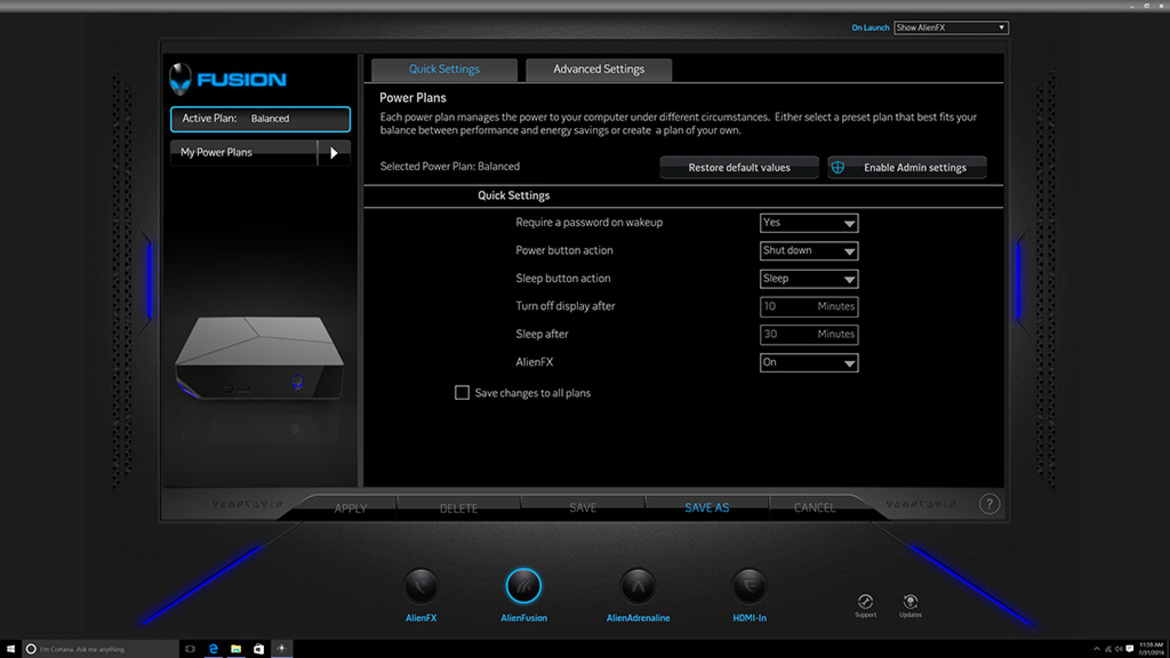Expand My Power Plans with the arrow
The height and width of the screenshot is (658, 1170).
point(334,152)
